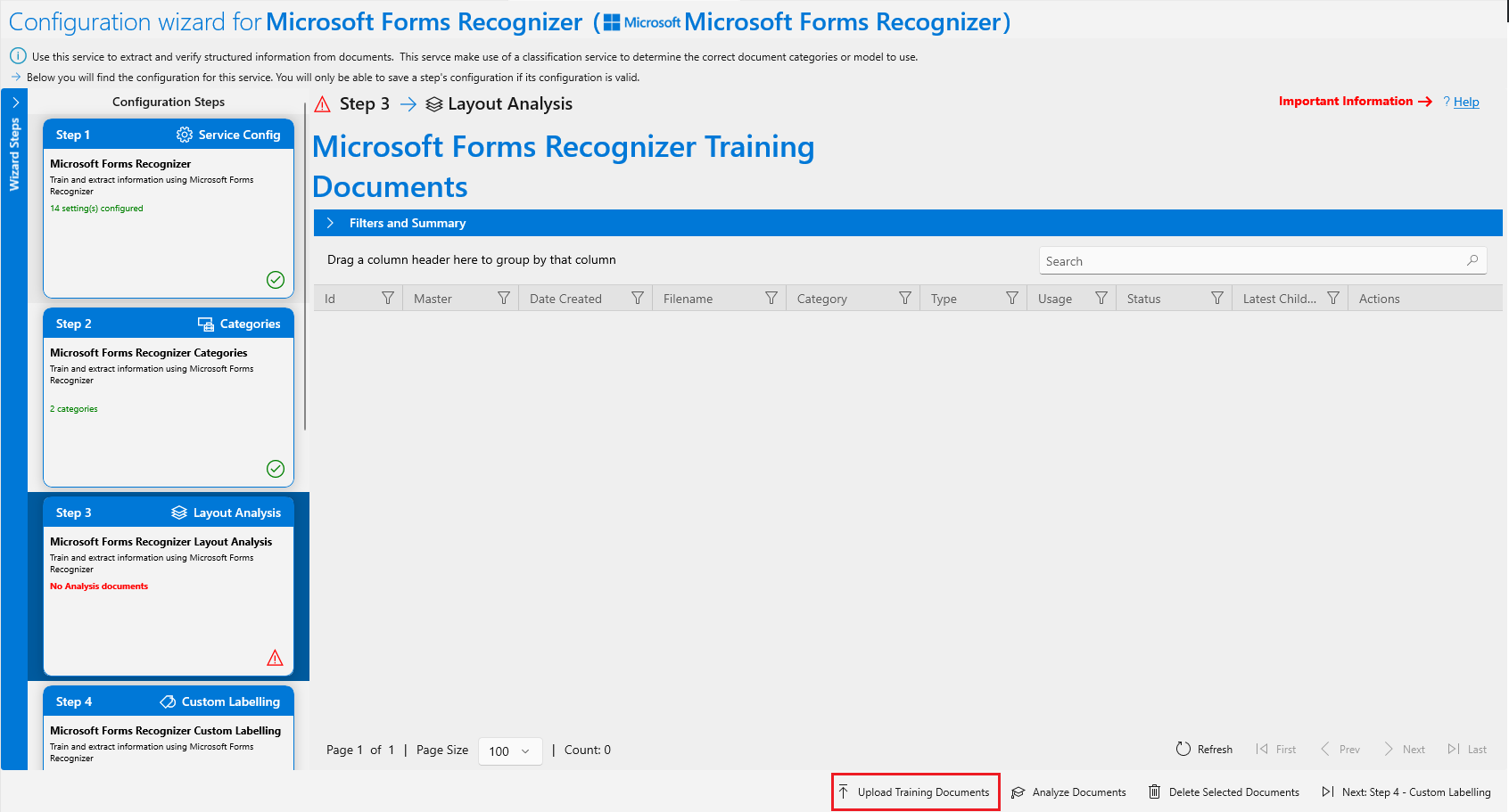Sort by the Date Created column header
The image size is (1509, 812).
(565, 299)
